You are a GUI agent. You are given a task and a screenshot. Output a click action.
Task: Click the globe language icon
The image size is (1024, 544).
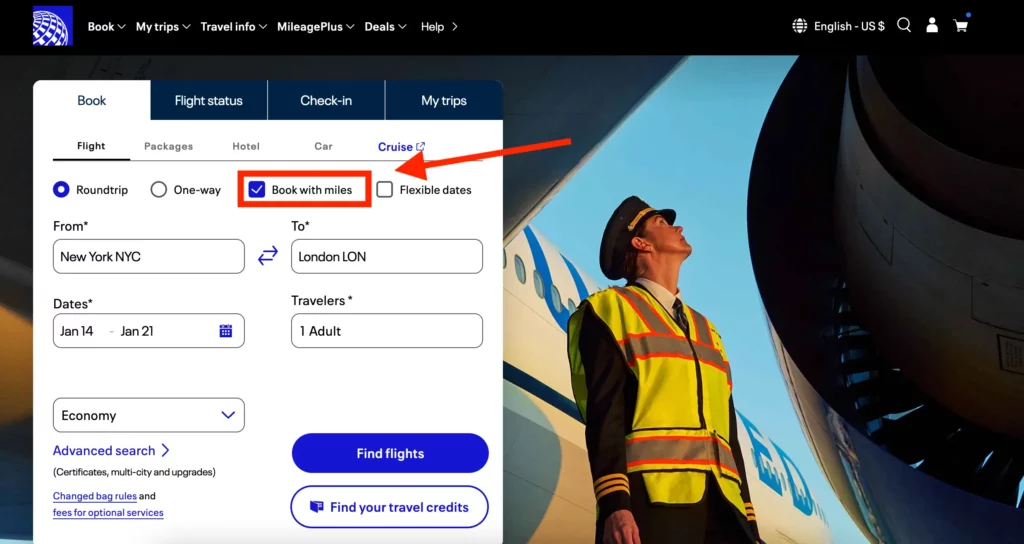(x=799, y=26)
